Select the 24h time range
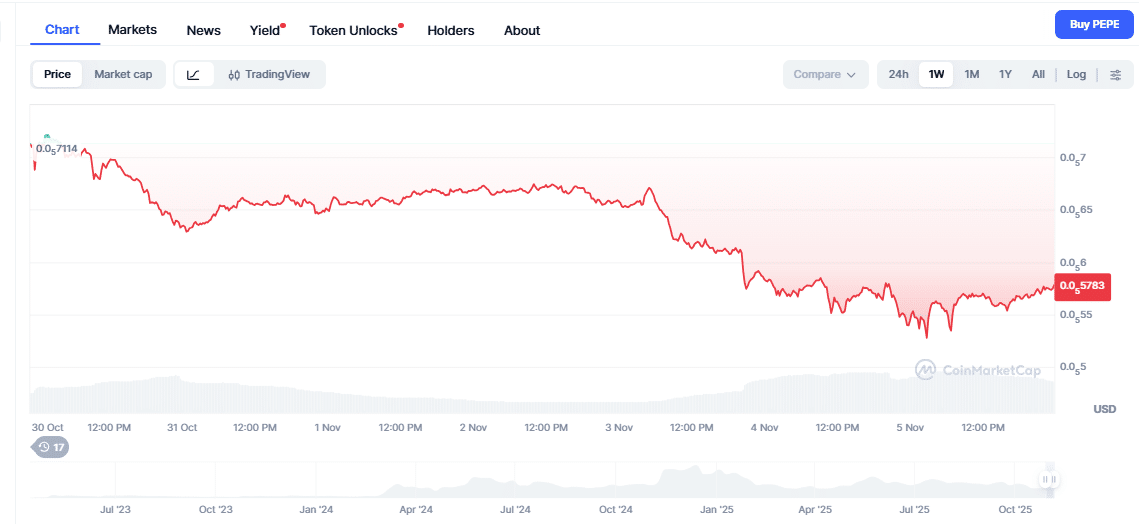The width and height of the screenshot is (1139, 524). [898, 74]
